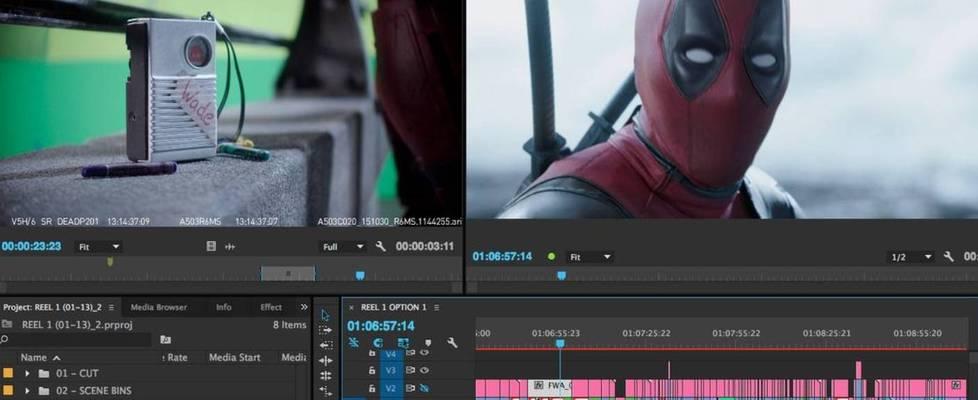Screen dimensions: 978x400
Task: Add marker in timeline header
Action: click(x=428, y=343)
